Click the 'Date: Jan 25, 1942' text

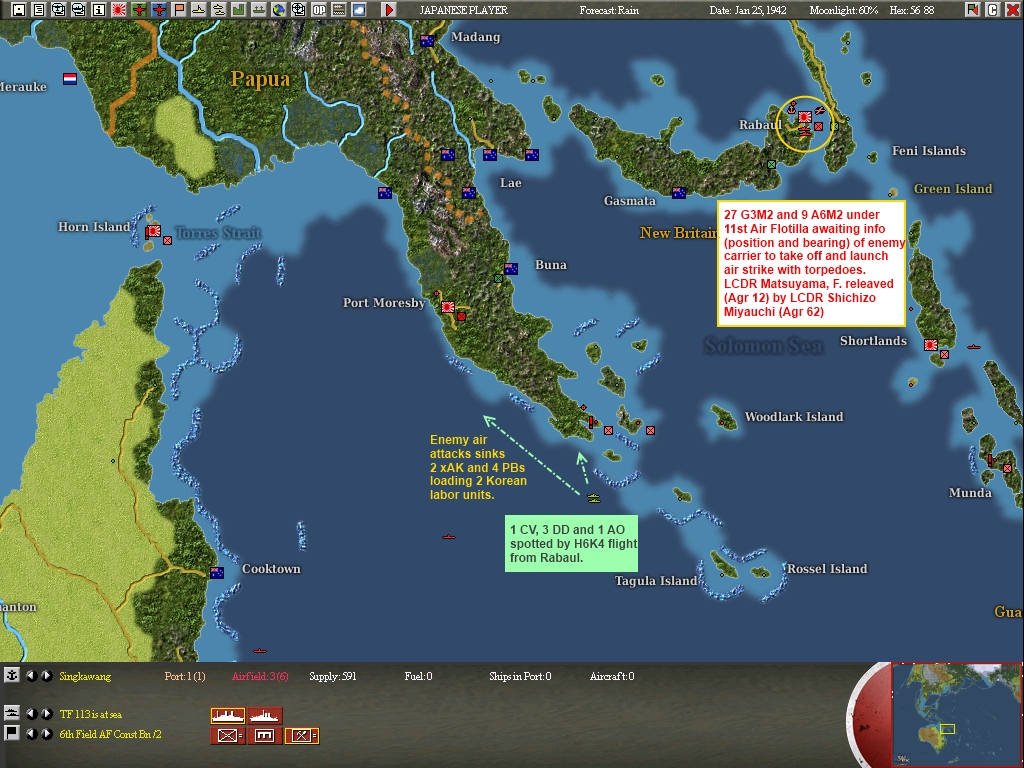(x=748, y=10)
